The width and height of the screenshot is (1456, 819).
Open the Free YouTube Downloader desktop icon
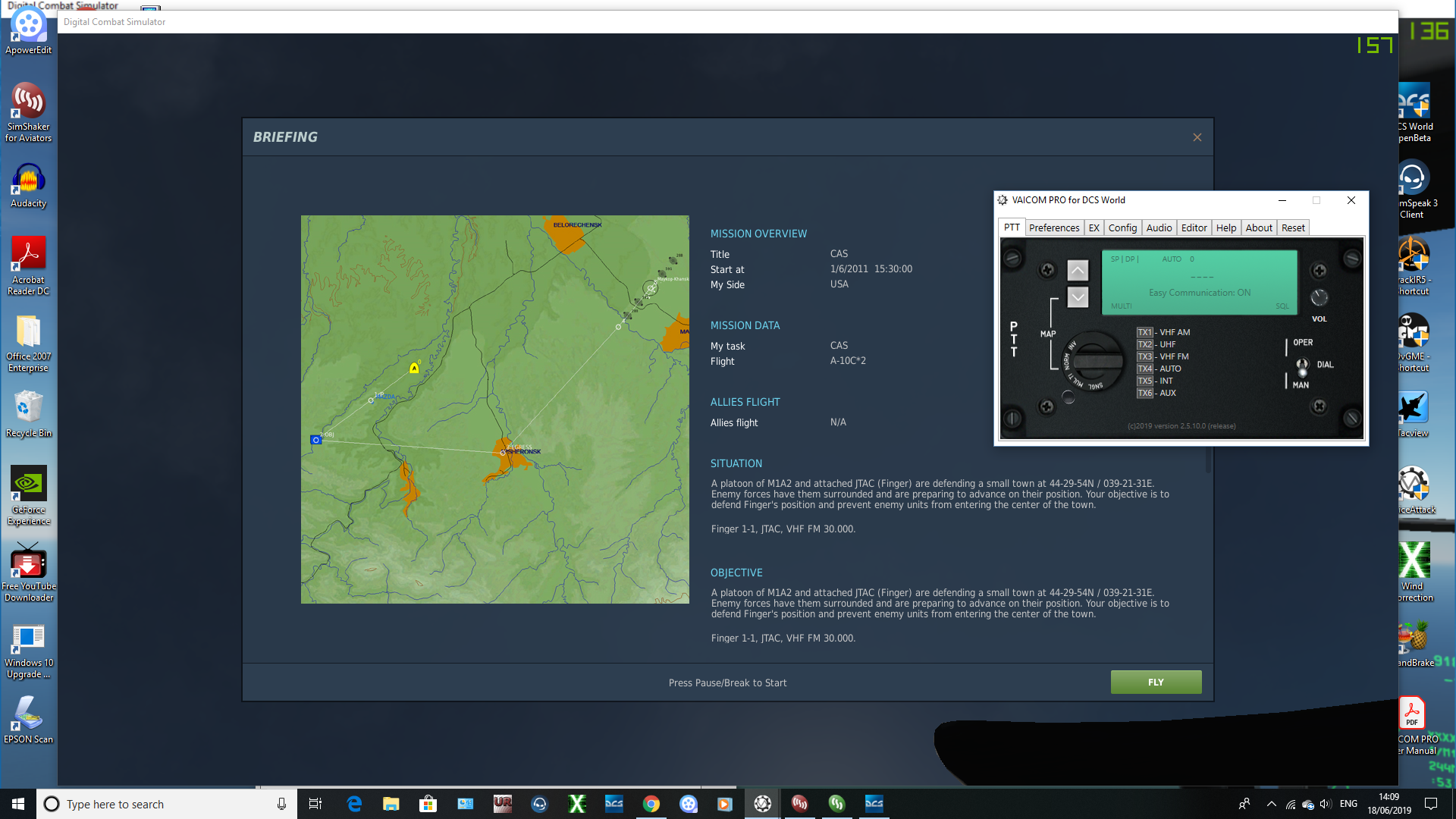pyautogui.click(x=29, y=573)
